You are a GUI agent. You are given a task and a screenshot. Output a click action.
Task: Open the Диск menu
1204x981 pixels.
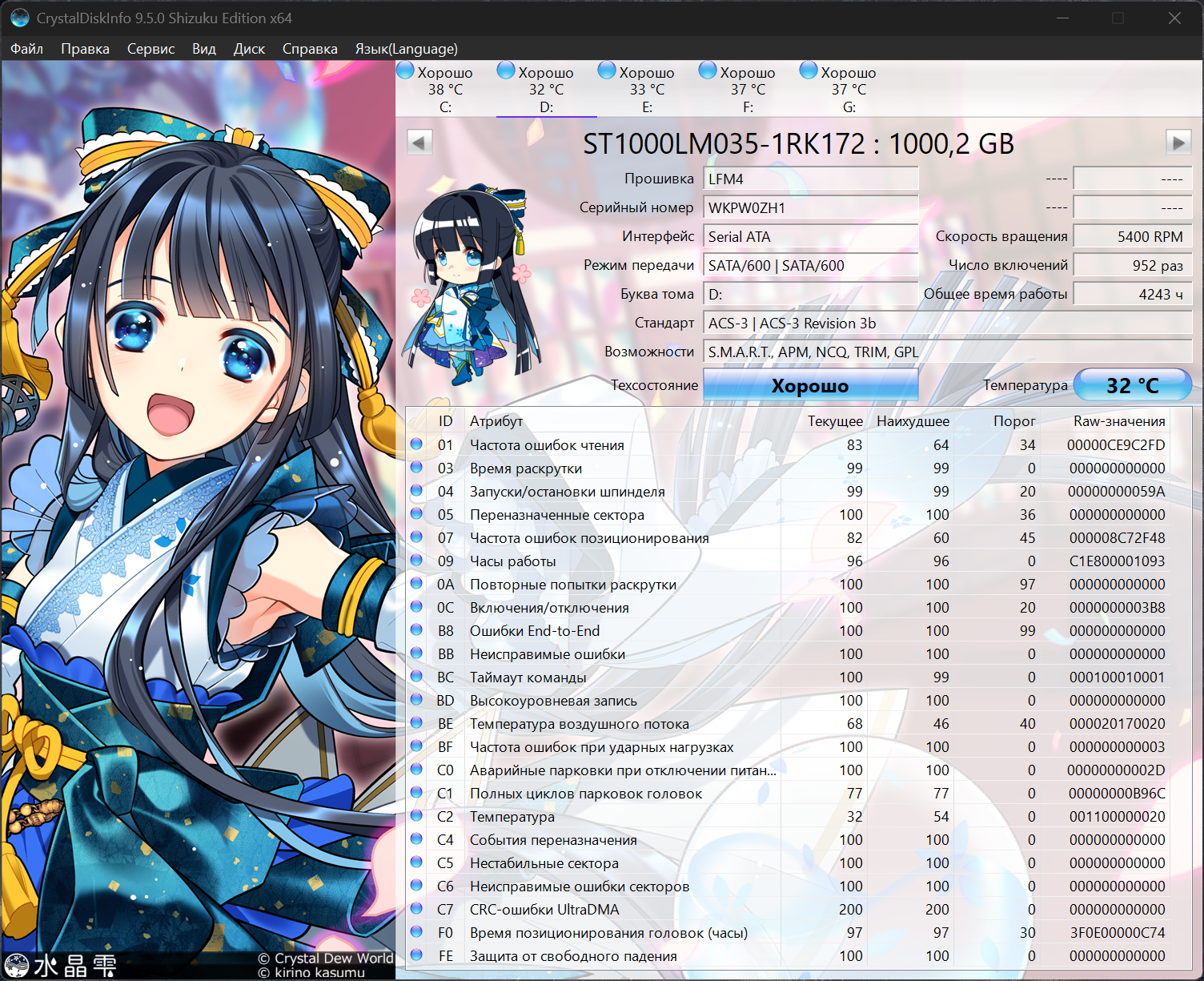[249, 49]
